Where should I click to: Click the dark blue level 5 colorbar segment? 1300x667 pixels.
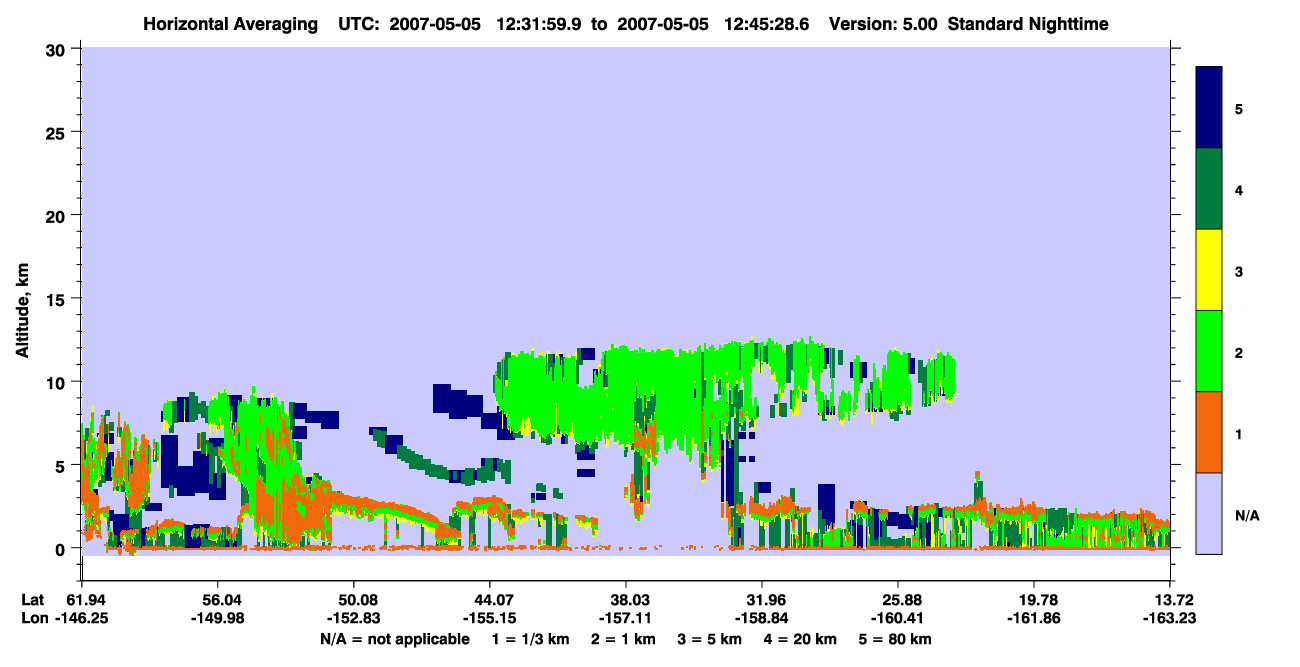[x=1209, y=108]
